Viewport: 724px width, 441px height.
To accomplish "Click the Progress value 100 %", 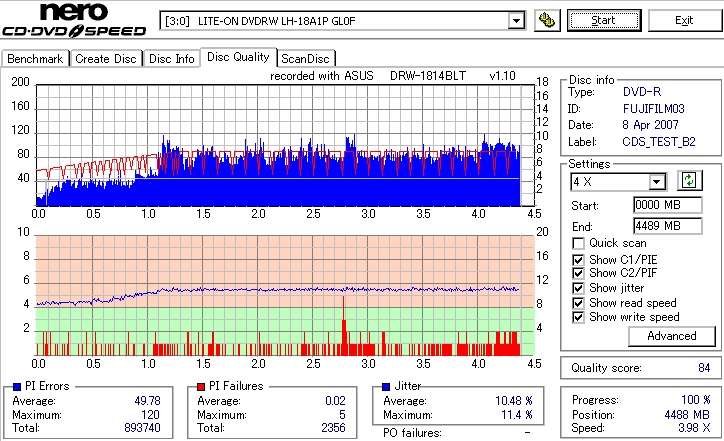I will 695,400.
